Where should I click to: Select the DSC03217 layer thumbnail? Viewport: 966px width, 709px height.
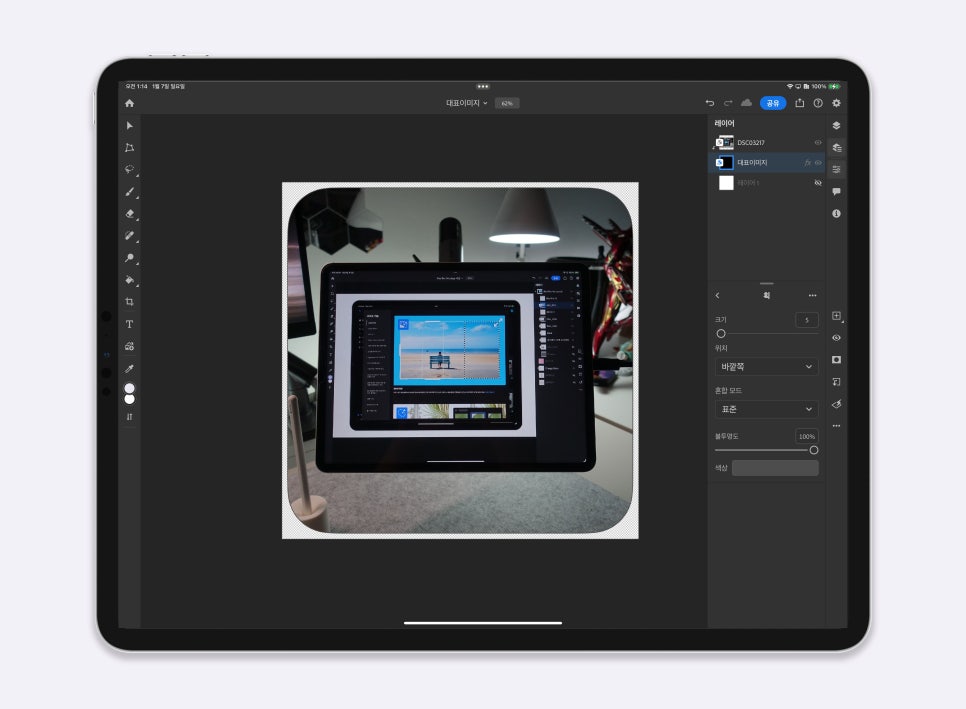click(x=725, y=143)
